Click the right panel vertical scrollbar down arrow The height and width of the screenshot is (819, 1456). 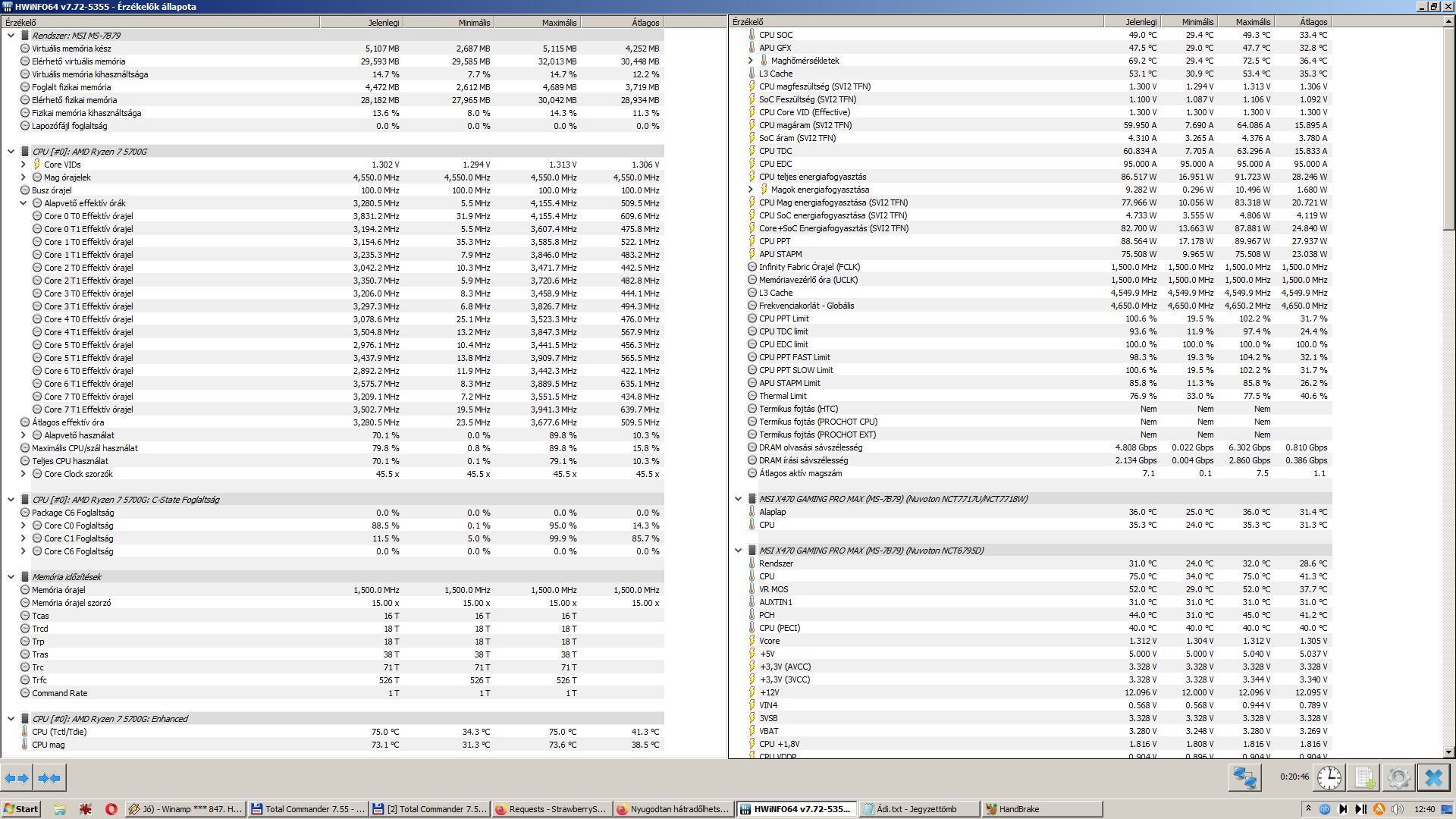pos(1449,752)
